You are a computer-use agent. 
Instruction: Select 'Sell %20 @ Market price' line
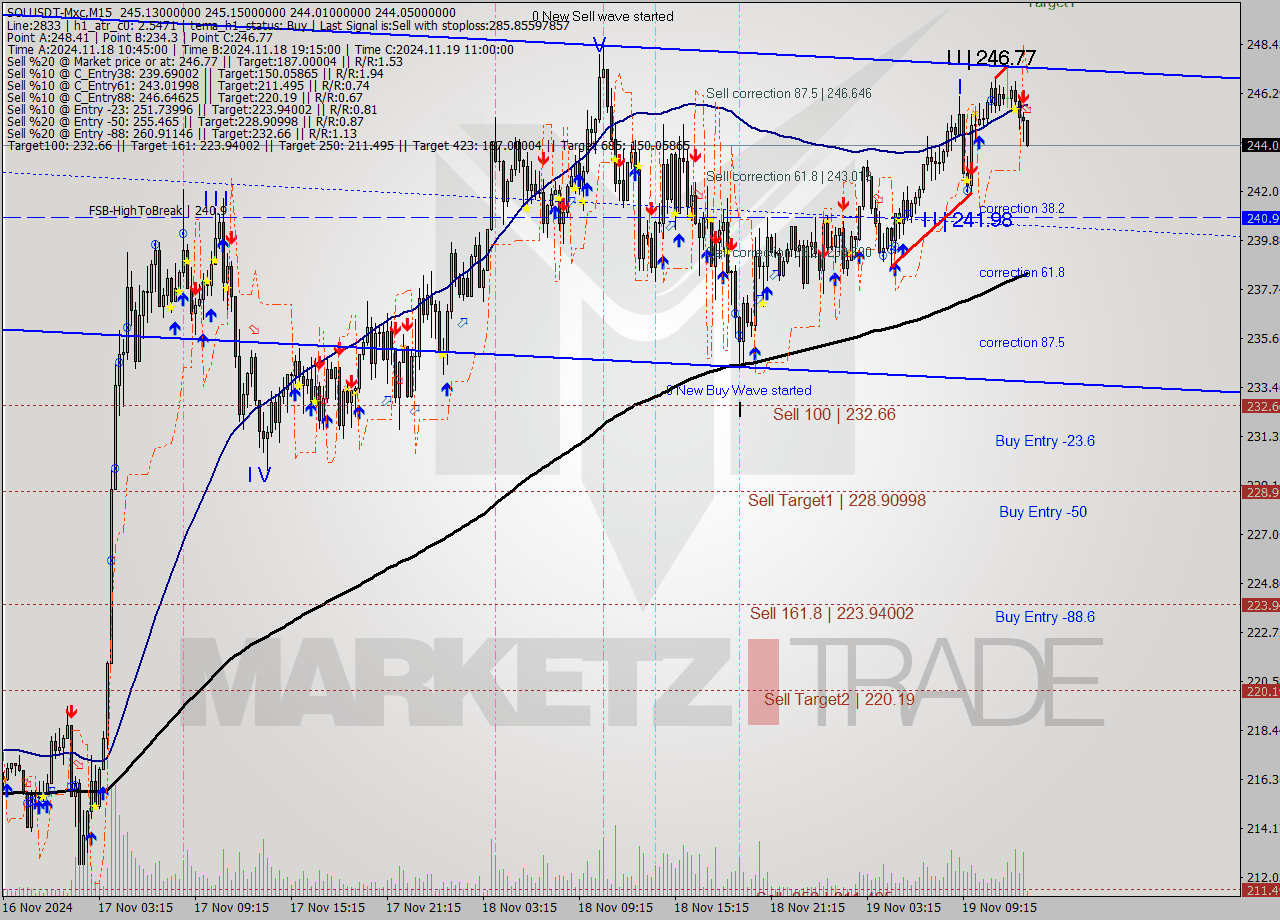tap(203, 61)
